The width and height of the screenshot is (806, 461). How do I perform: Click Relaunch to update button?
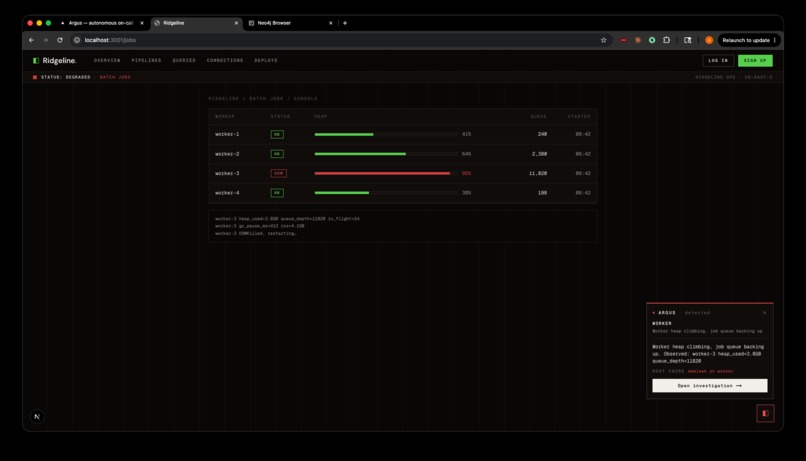coord(749,40)
